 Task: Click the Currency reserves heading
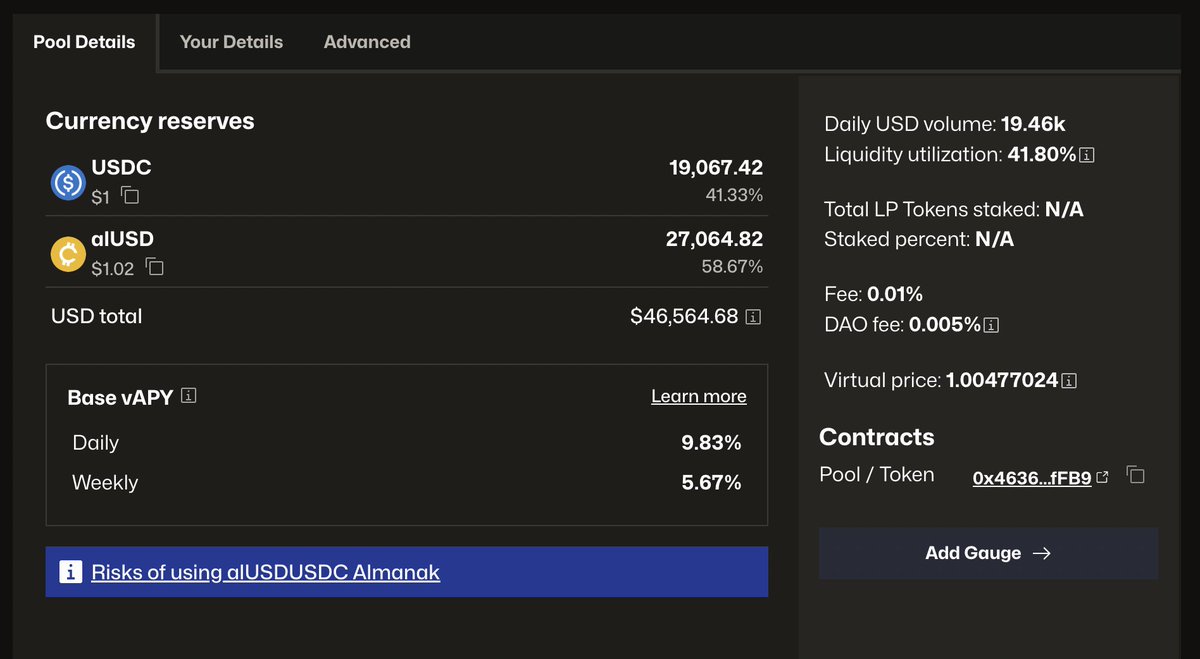tap(150, 121)
